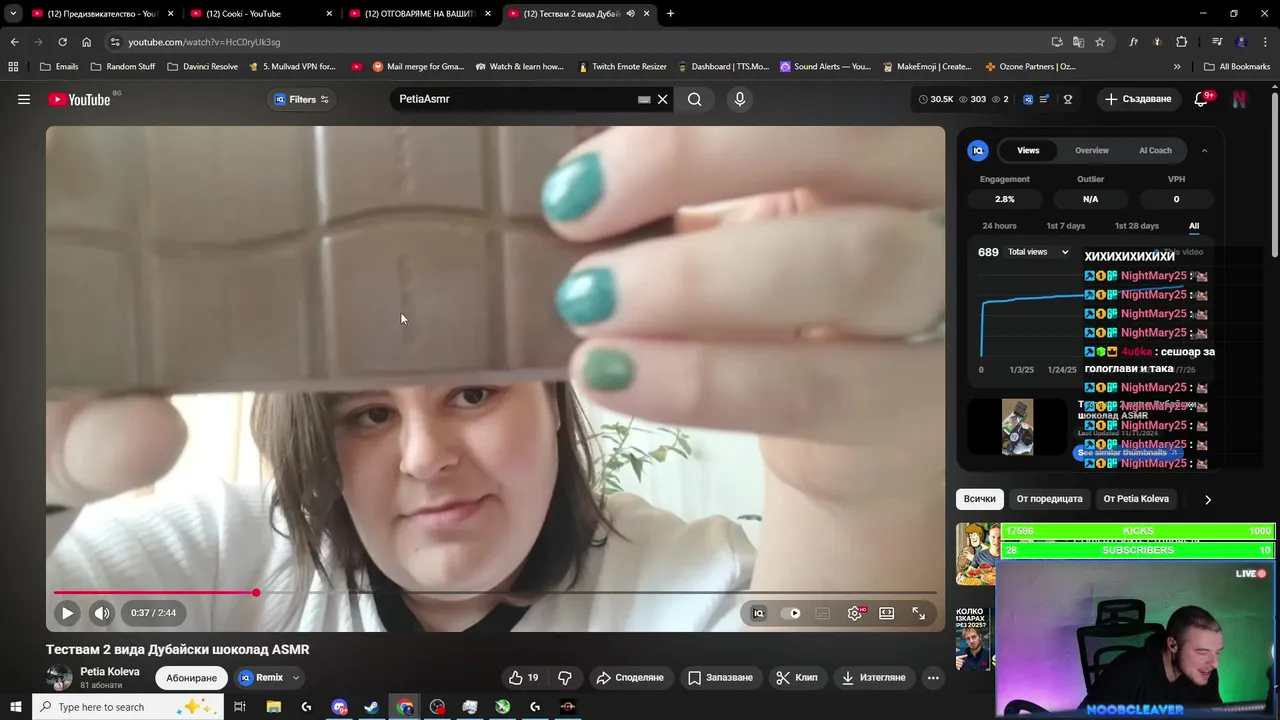1280x720 pixels.
Task: Open File Explorer from the taskbar
Action: point(273,707)
